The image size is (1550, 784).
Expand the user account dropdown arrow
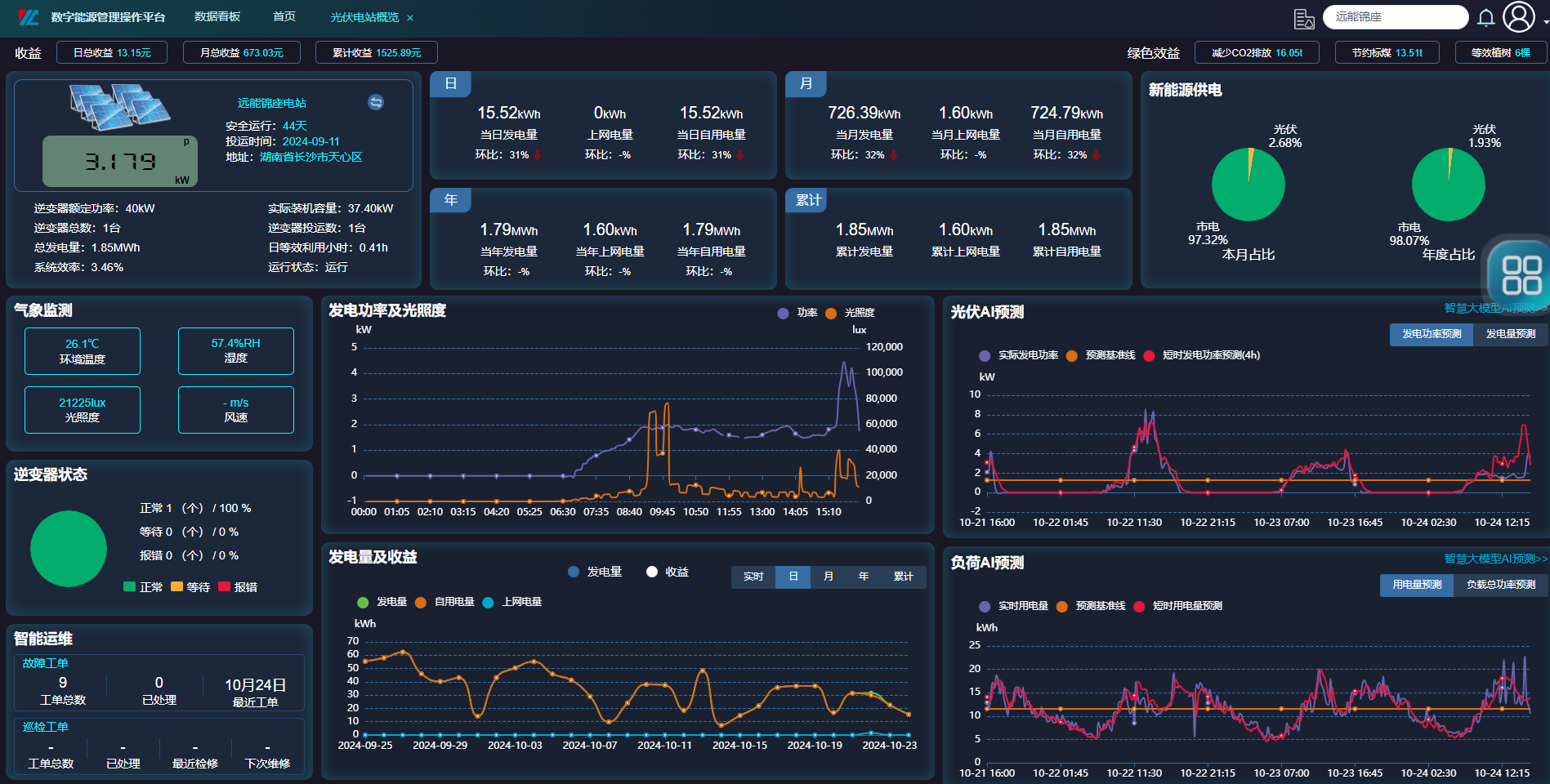pyautogui.click(x=1545, y=22)
